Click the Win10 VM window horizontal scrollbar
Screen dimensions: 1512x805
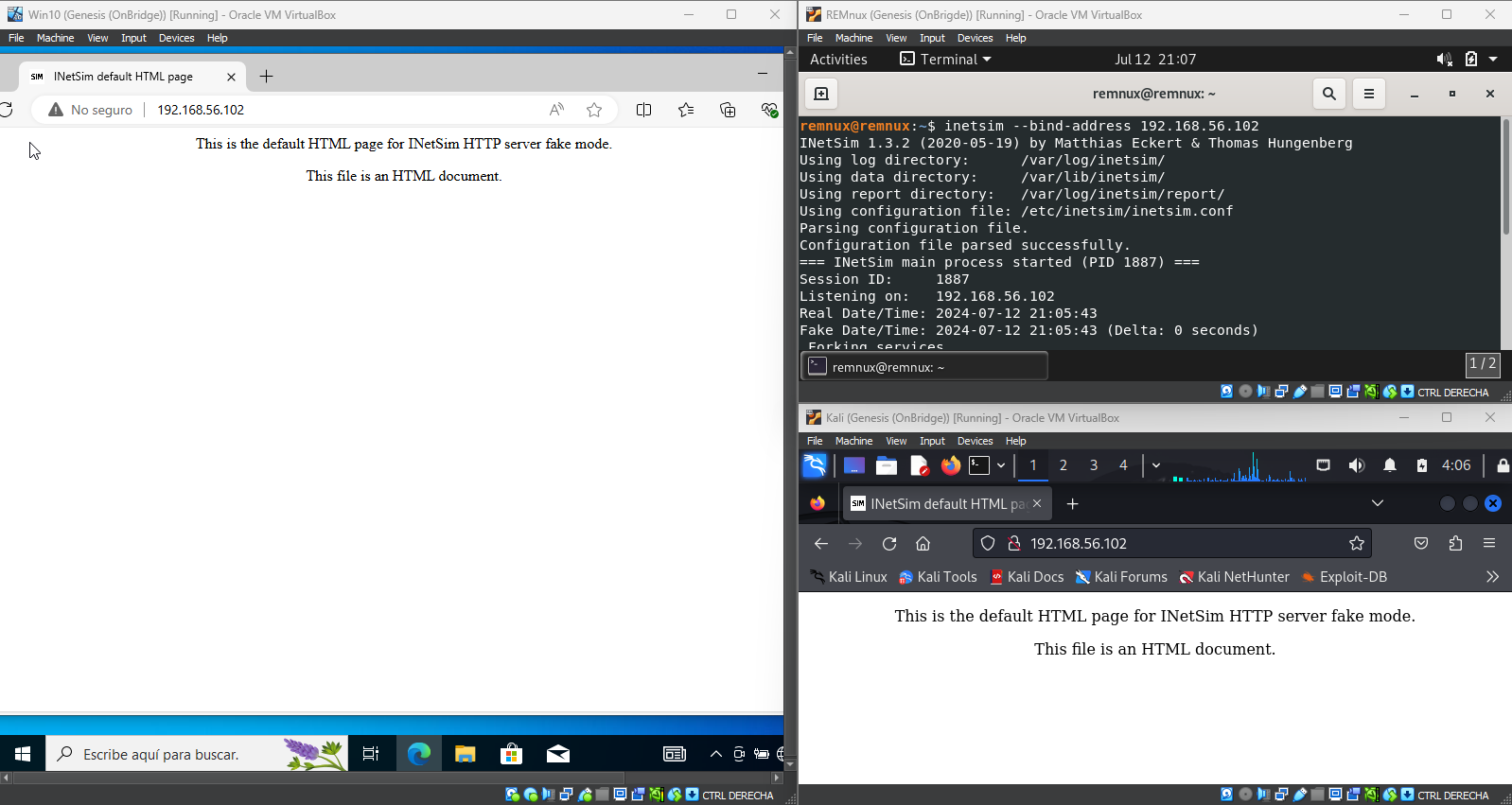pyautogui.click(x=392, y=778)
